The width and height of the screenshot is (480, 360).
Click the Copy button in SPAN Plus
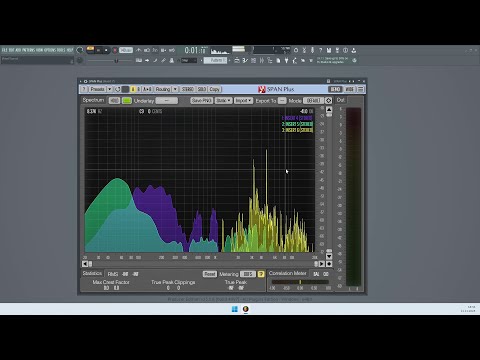pyautogui.click(x=214, y=89)
